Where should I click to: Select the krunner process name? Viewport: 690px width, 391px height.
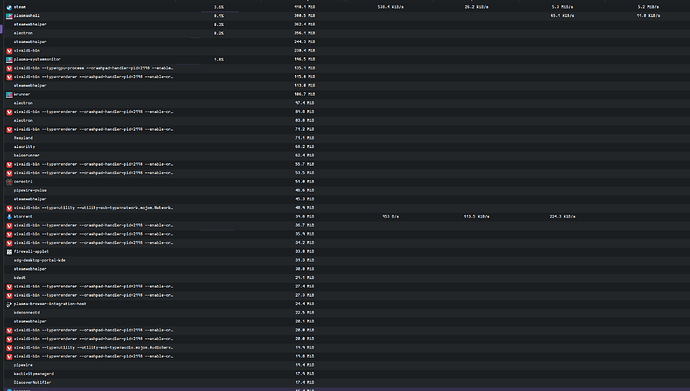[x=22, y=95]
